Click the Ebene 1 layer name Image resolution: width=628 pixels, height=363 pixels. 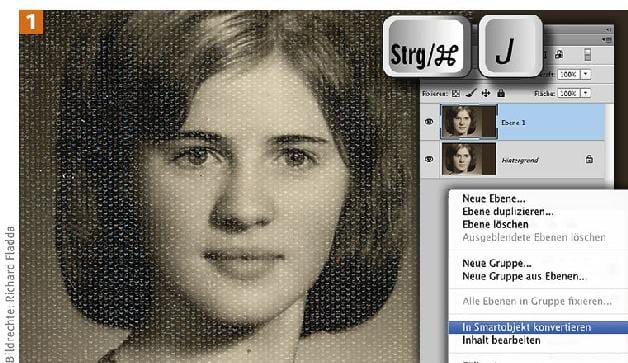[x=513, y=123]
